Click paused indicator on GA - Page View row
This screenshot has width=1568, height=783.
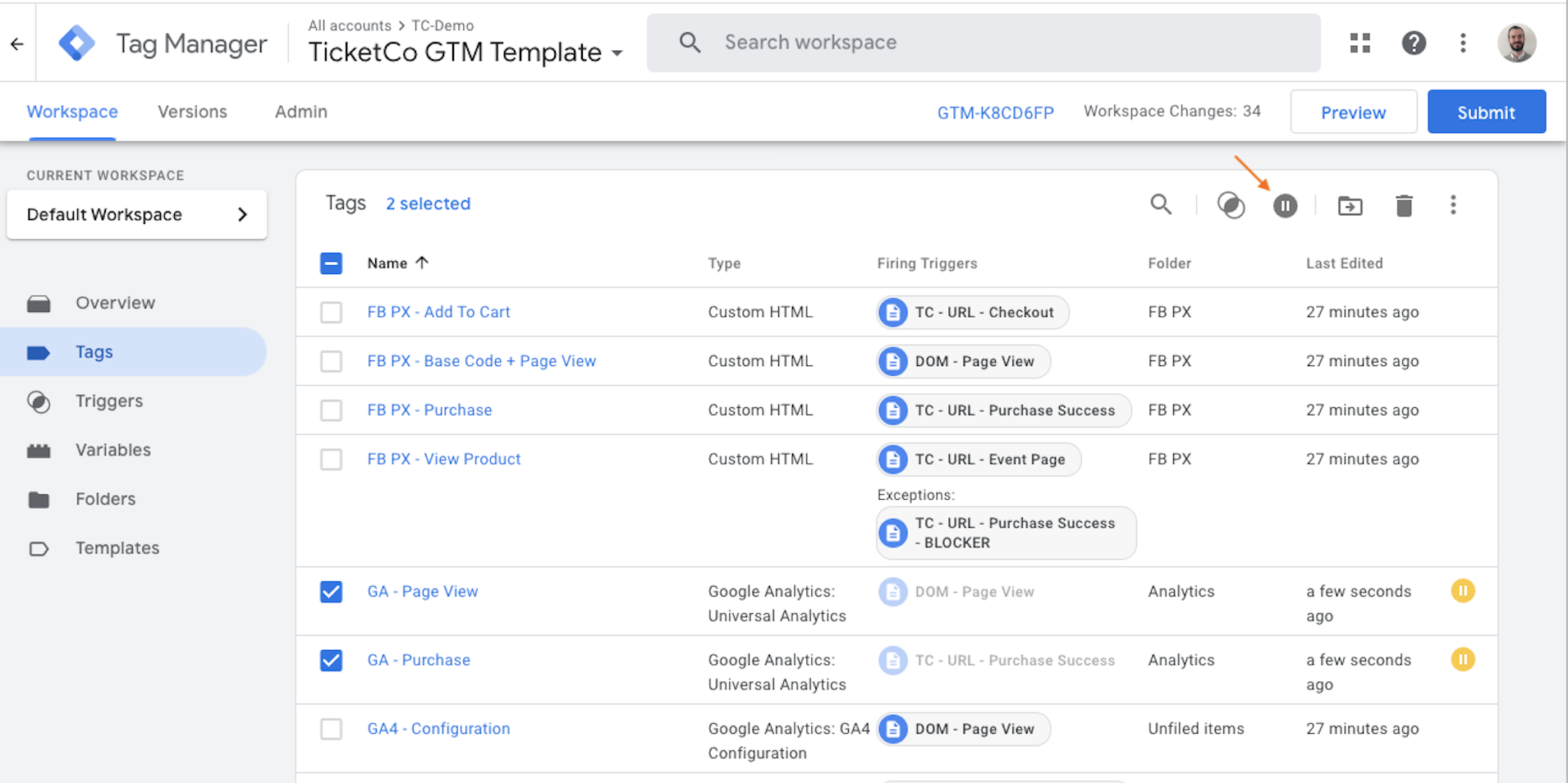tap(1463, 591)
